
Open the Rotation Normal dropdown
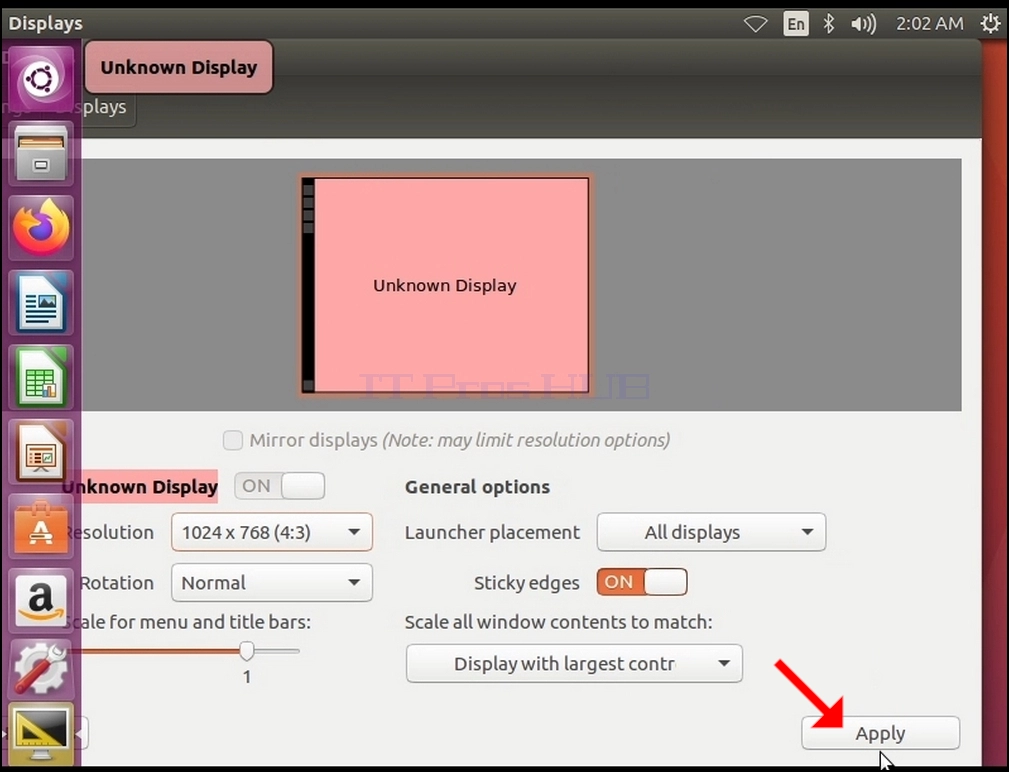tap(272, 583)
